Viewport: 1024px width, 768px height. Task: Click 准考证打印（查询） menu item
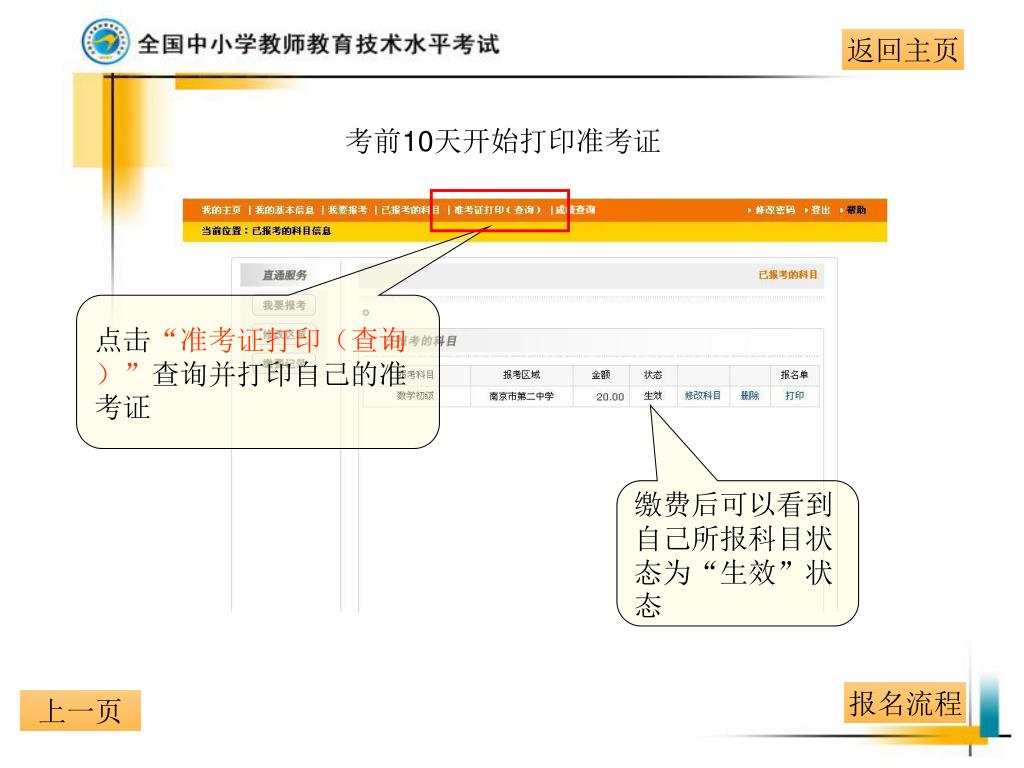498,210
